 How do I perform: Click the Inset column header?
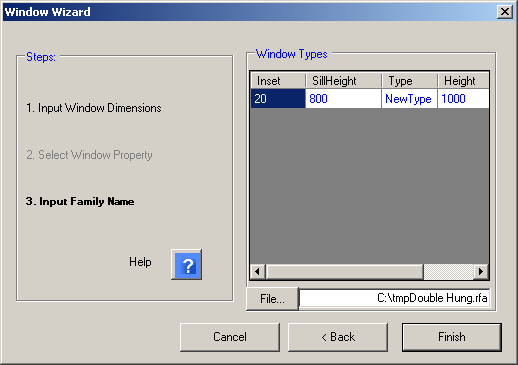[278, 81]
